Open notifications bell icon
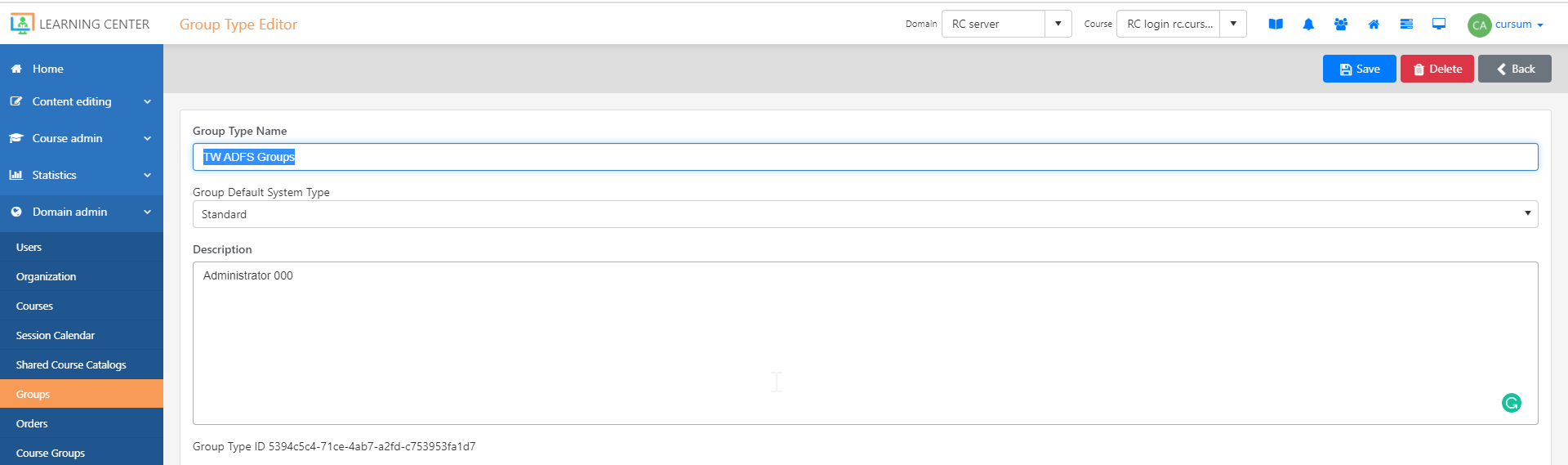The width and height of the screenshot is (1568, 465). click(x=1308, y=25)
